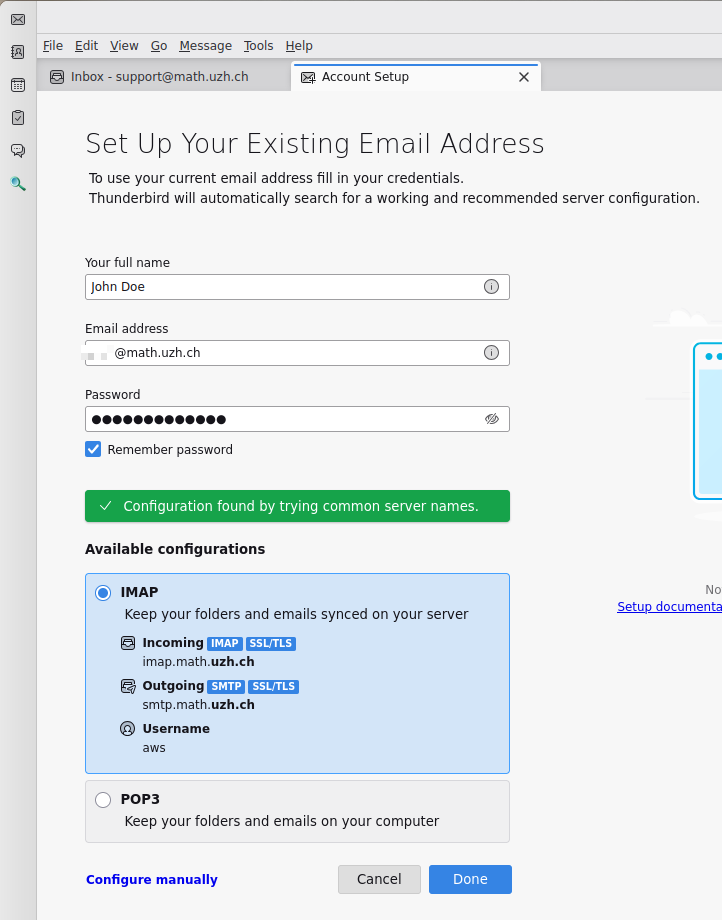The height and width of the screenshot is (920, 722).
Task: Toggle password visibility eye icon
Action: pyautogui.click(x=491, y=419)
